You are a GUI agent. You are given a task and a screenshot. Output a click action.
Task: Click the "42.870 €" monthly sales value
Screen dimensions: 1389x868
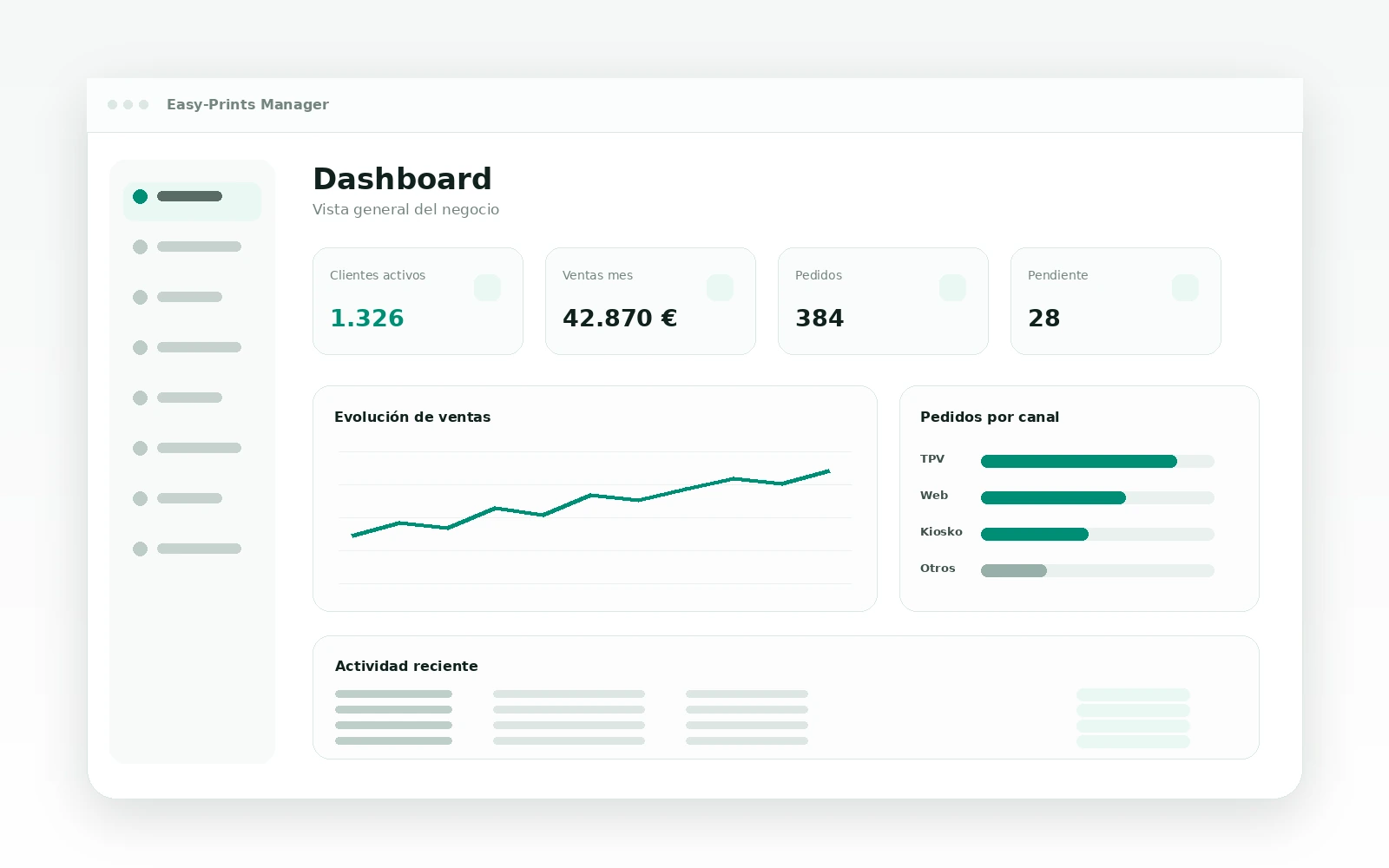click(x=620, y=319)
